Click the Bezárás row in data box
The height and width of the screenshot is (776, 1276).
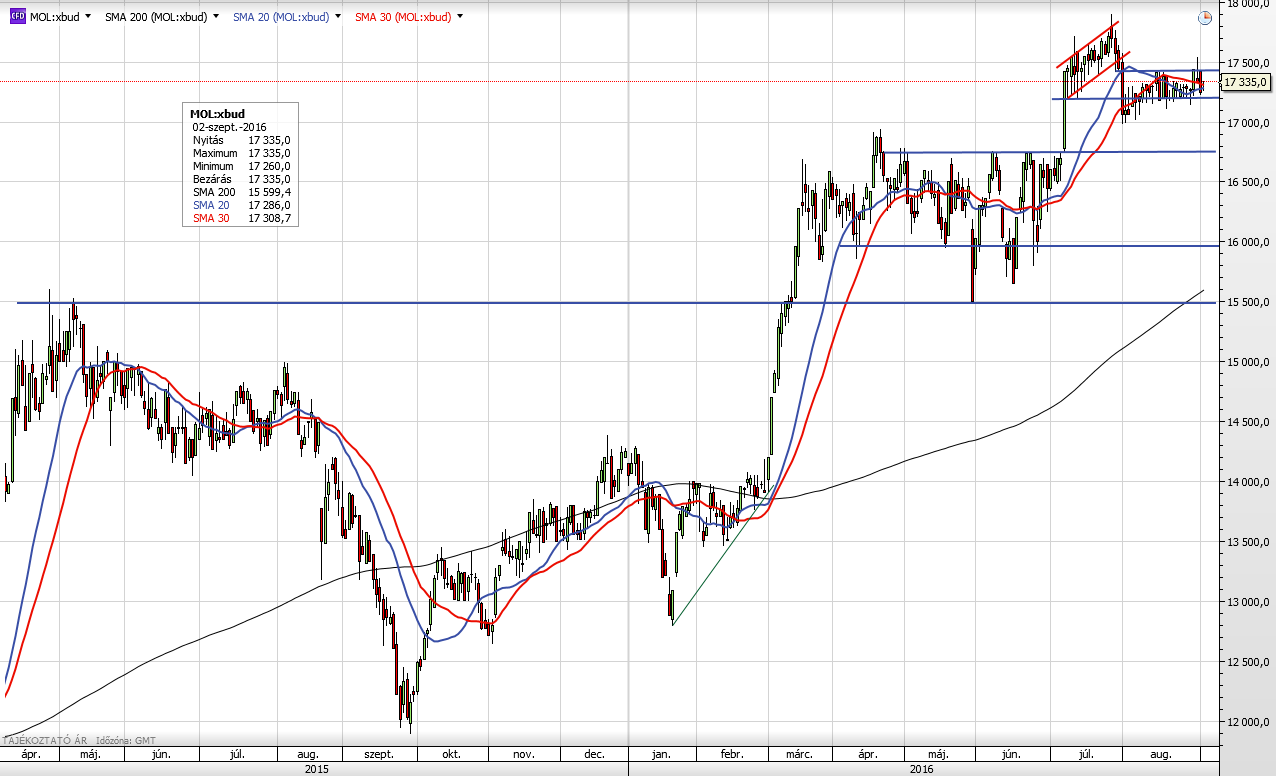click(241, 179)
